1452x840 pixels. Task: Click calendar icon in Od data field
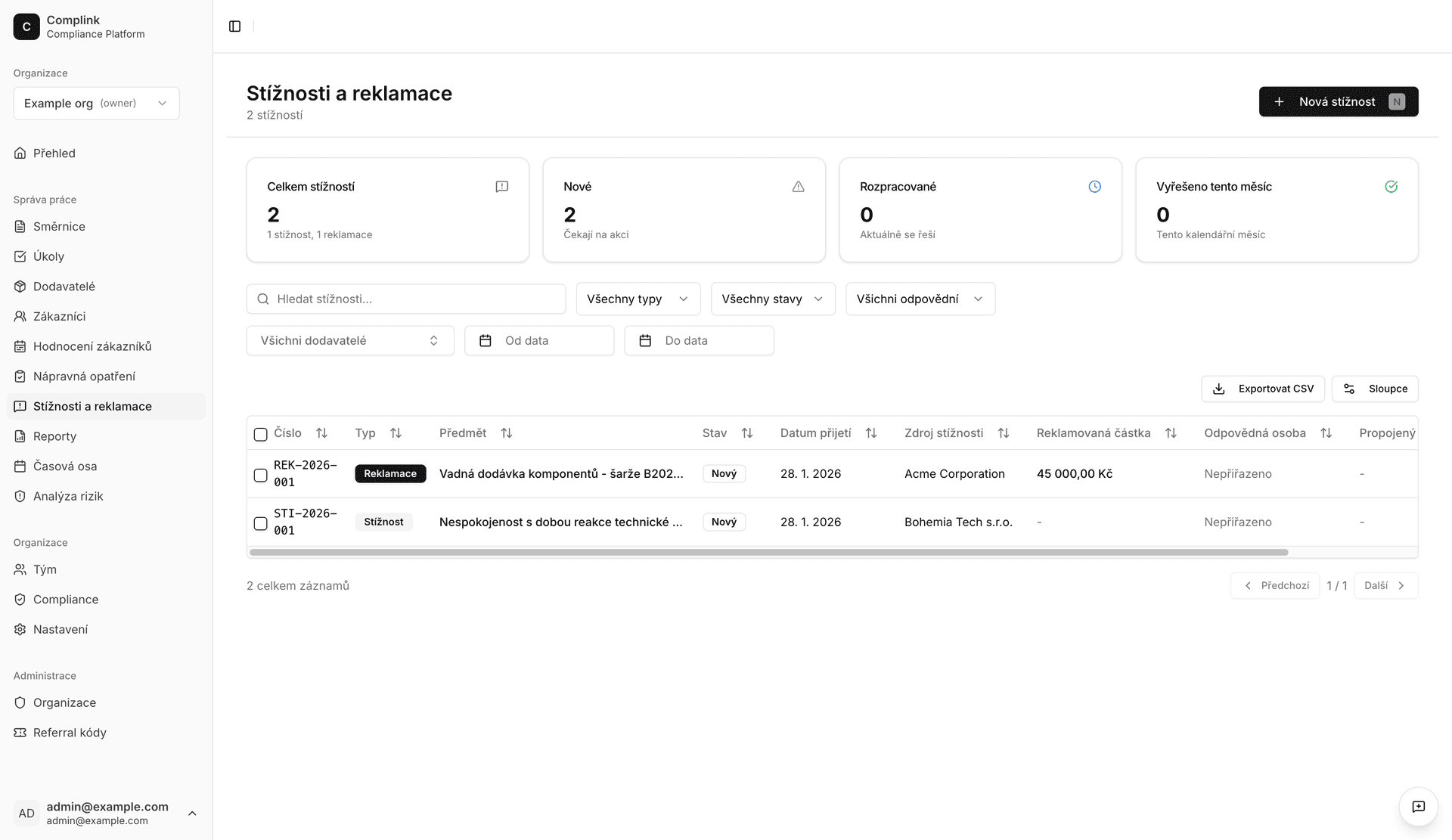(x=486, y=341)
